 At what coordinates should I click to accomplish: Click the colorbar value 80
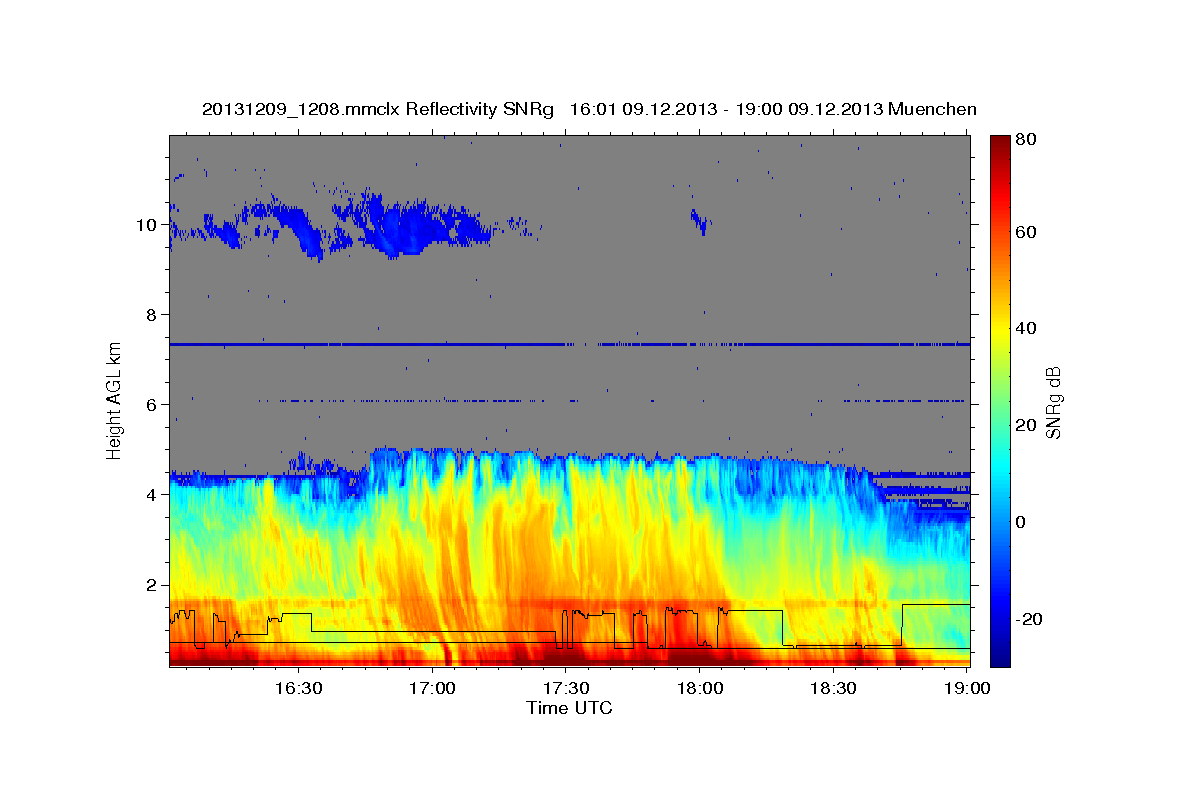pyautogui.click(x=1026, y=139)
